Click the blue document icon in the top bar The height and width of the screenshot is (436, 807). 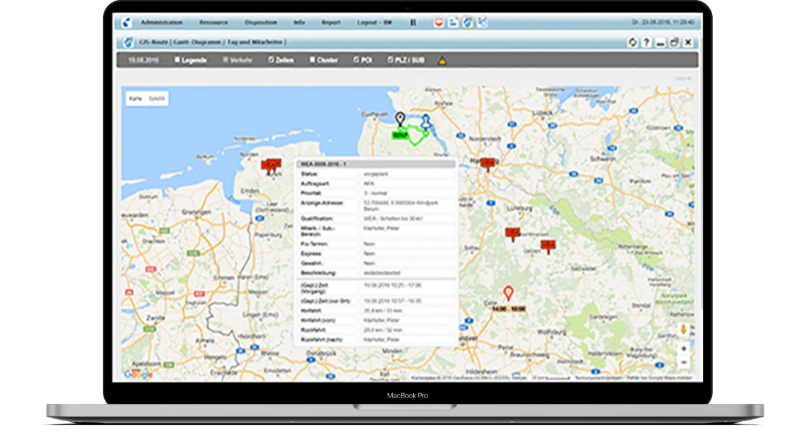click(453, 23)
